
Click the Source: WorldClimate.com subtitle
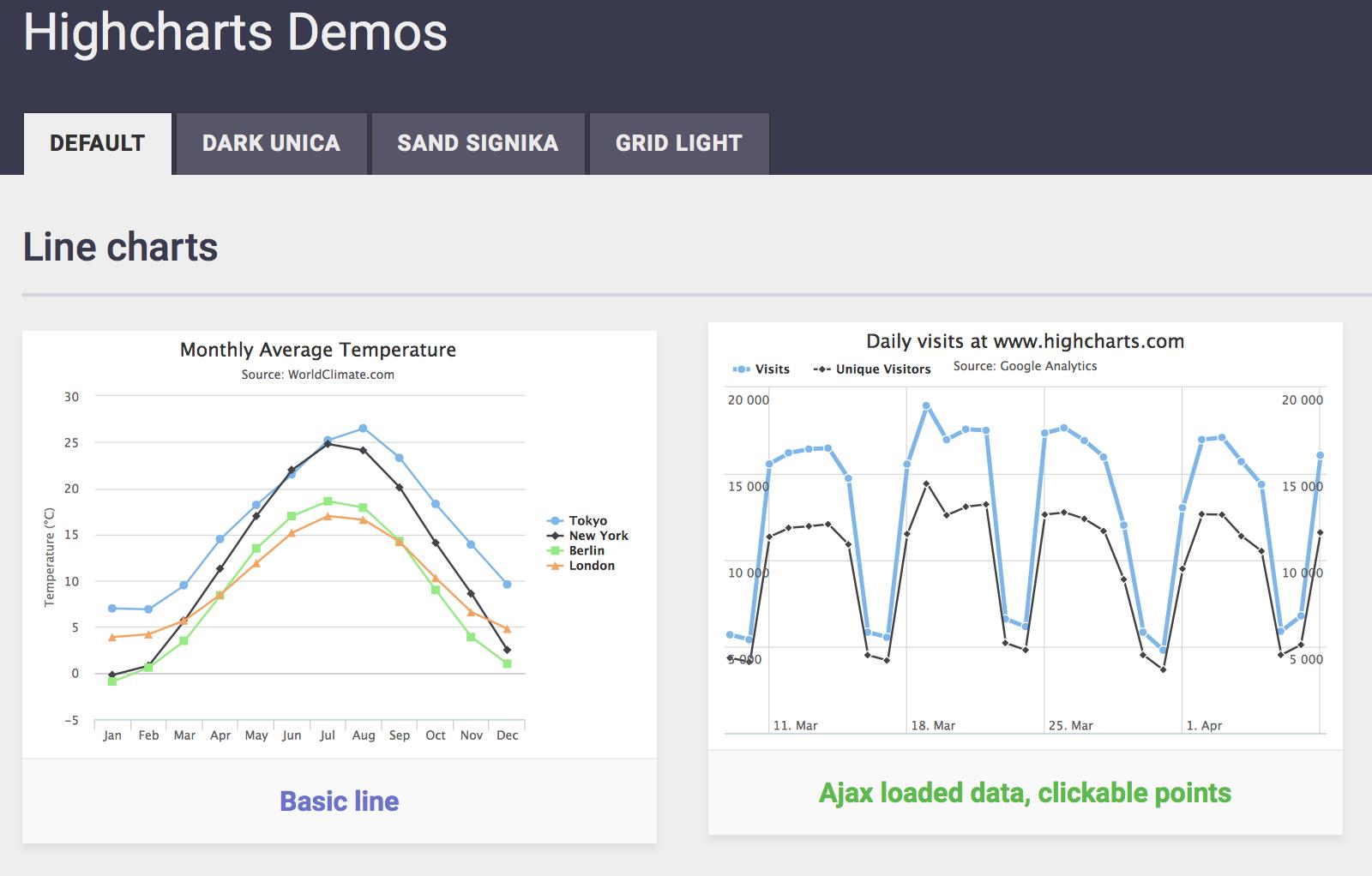317,375
